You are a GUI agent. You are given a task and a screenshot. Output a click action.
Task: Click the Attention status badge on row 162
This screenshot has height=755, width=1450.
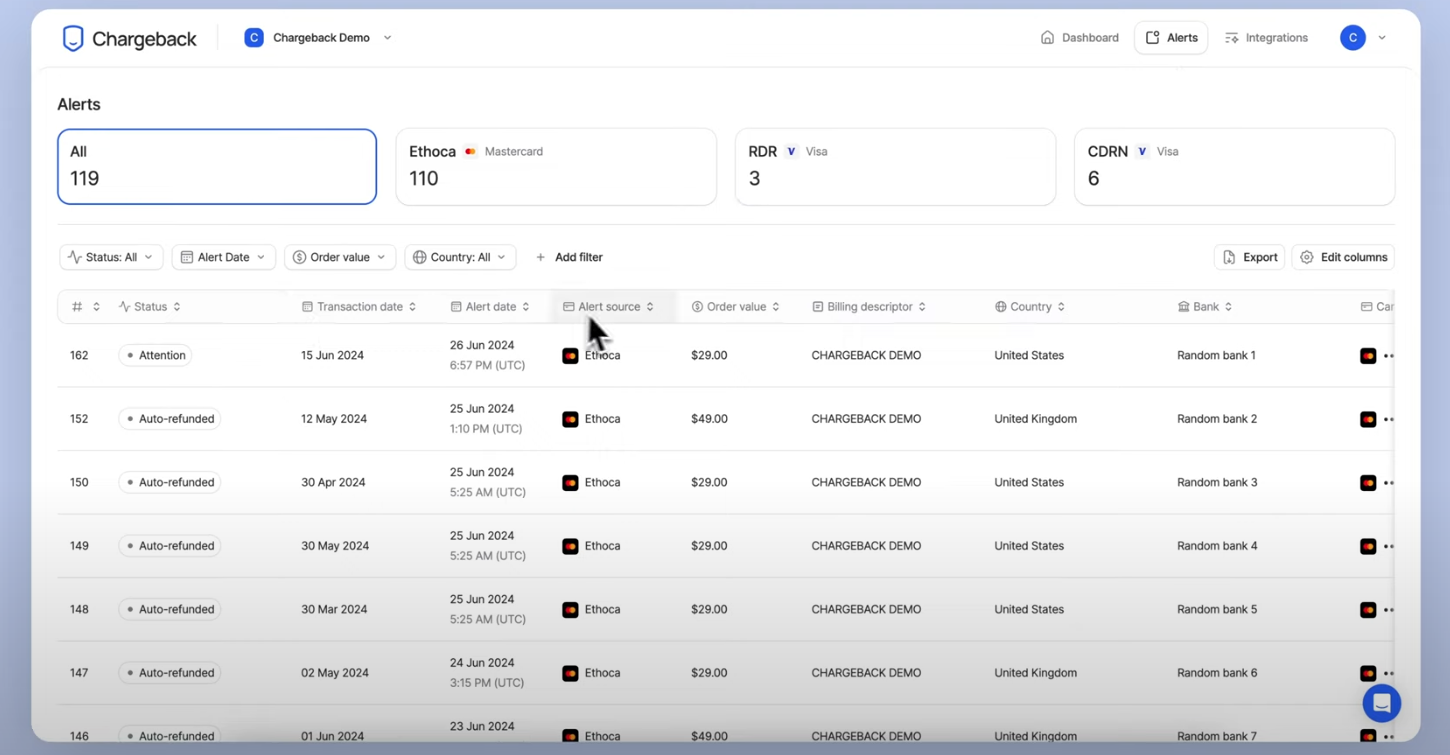click(x=155, y=355)
